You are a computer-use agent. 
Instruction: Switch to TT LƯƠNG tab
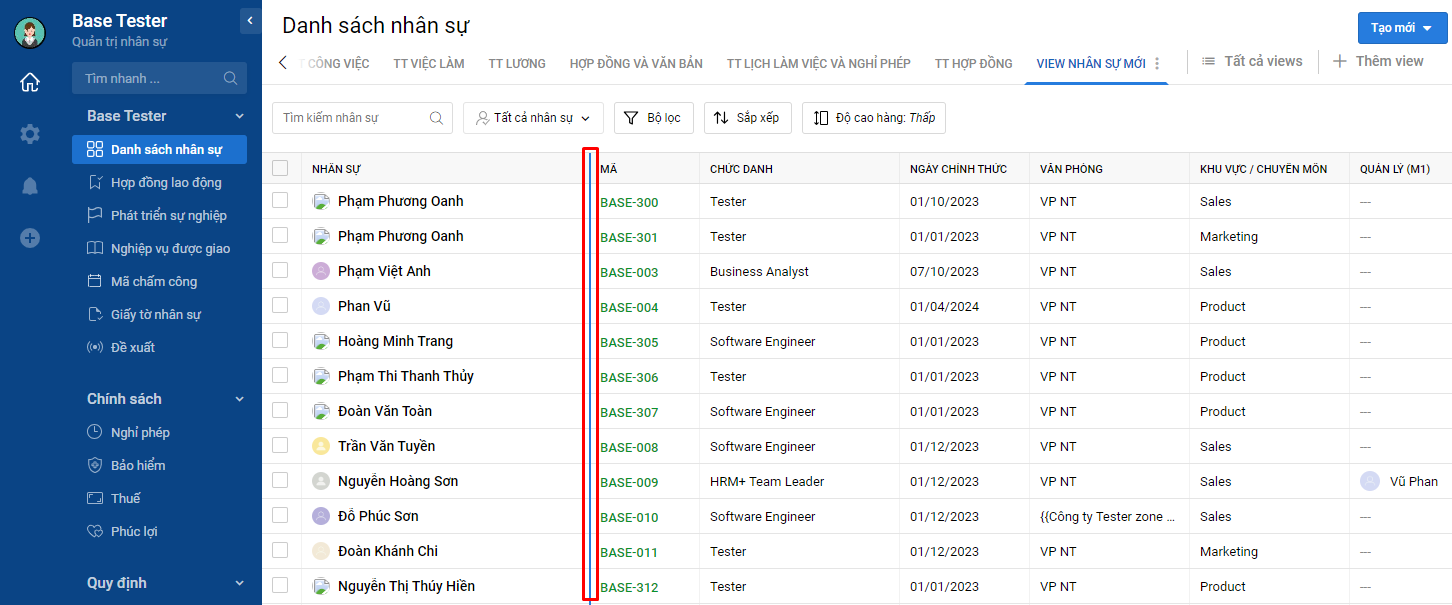[517, 63]
